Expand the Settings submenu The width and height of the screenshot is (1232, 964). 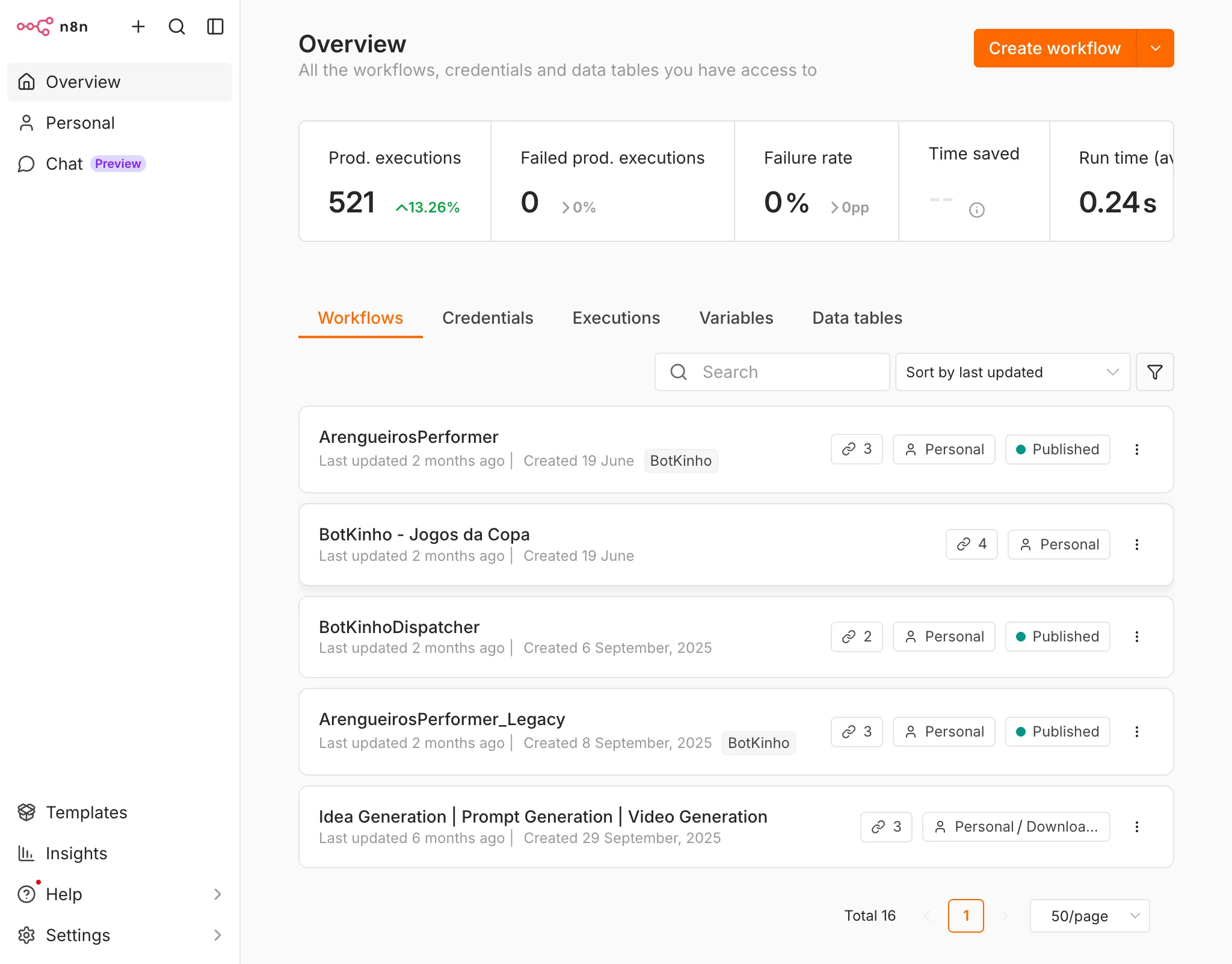click(120, 935)
